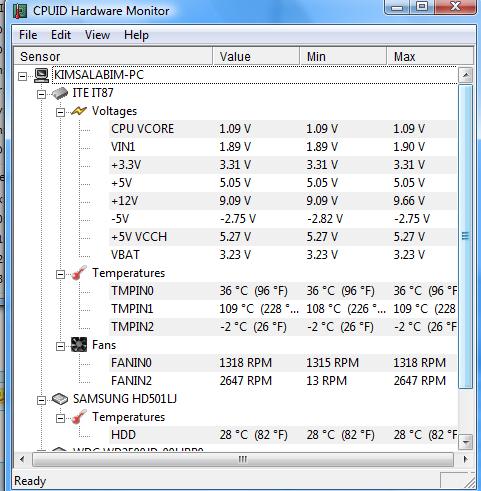
Task: Select the SAMSUNG HD501LJ label
Action: tap(125, 399)
